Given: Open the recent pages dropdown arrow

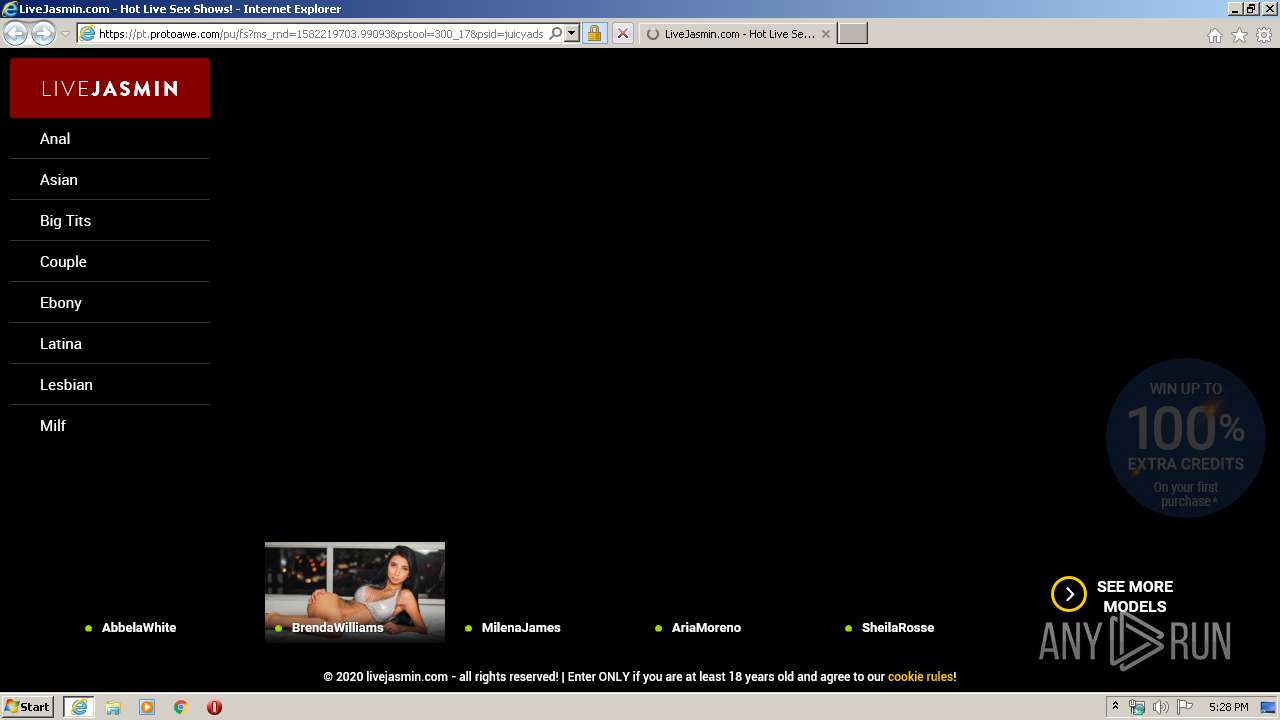Looking at the screenshot, I should click(x=65, y=34).
